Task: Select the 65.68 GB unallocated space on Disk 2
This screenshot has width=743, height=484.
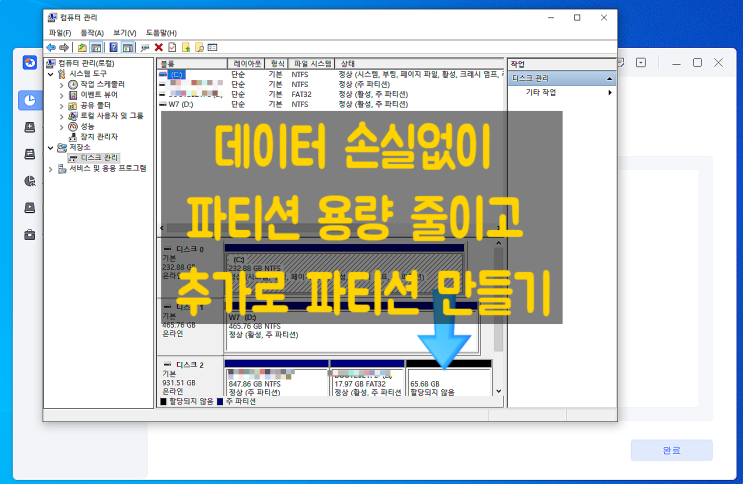Action: point(449,379)
